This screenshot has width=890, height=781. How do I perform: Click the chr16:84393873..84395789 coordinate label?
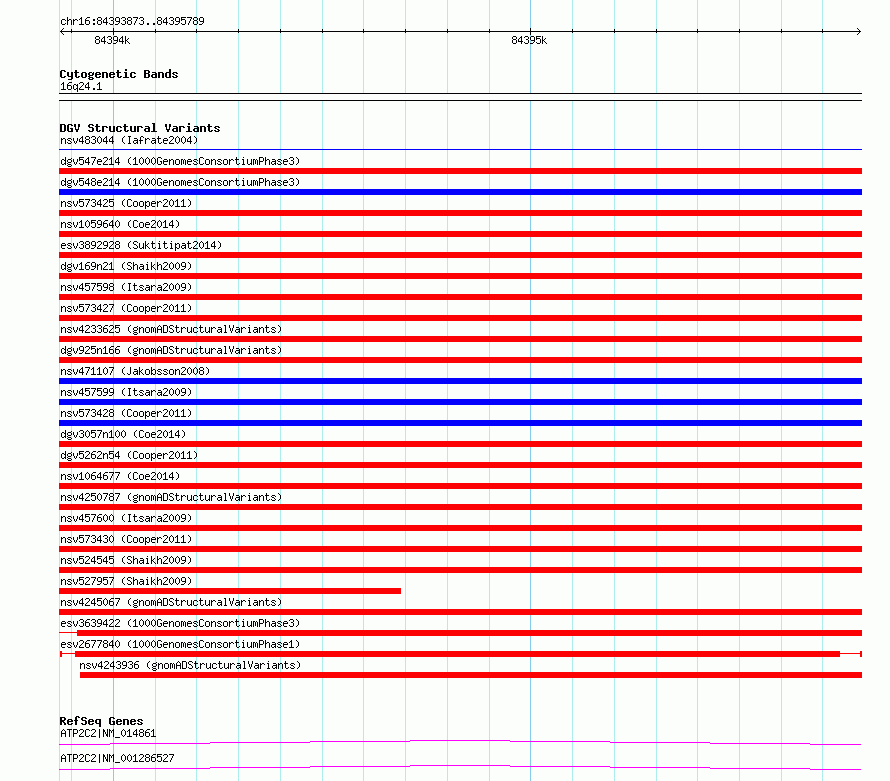pos(132,21)
